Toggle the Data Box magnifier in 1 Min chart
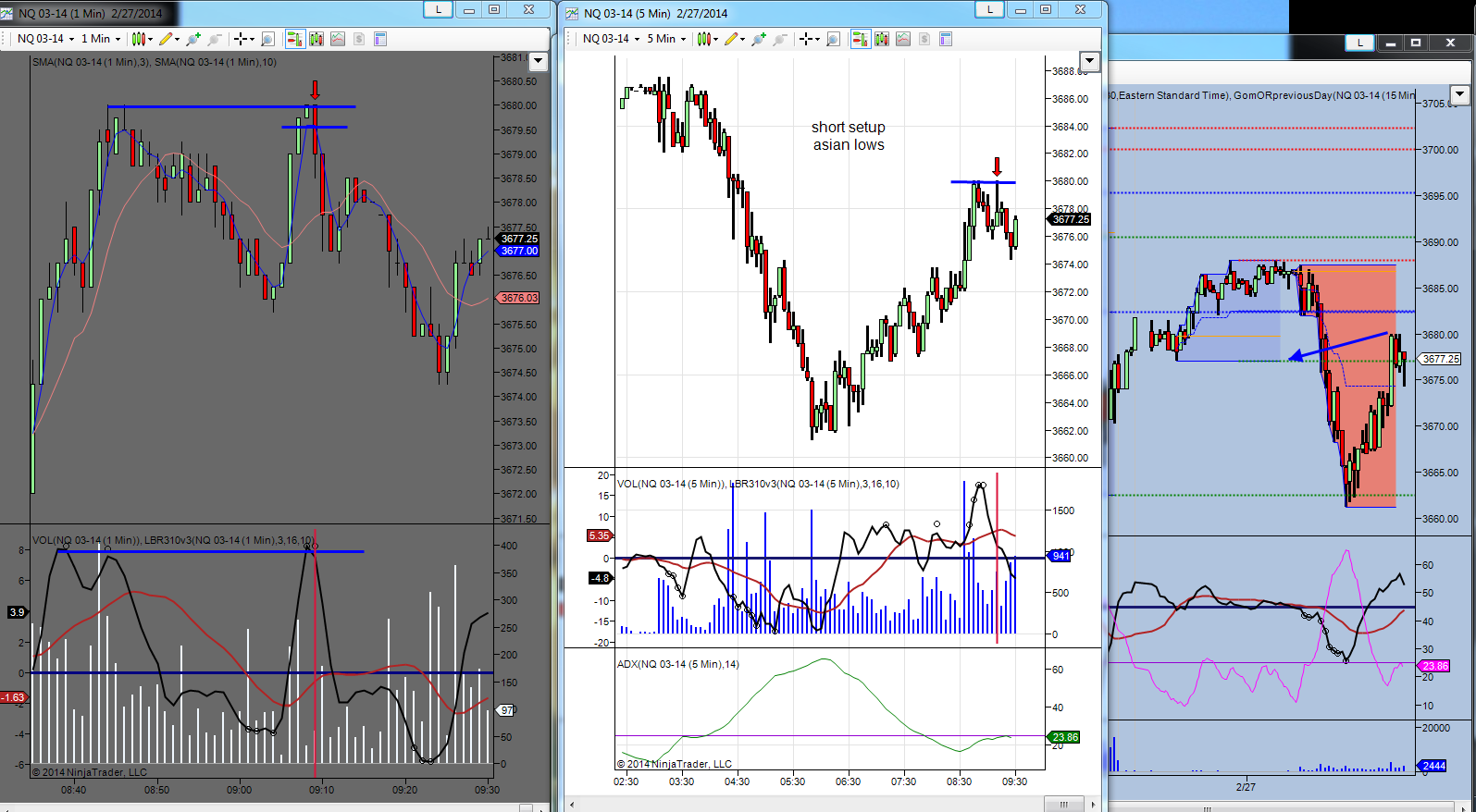 click(x=268, y=39)
